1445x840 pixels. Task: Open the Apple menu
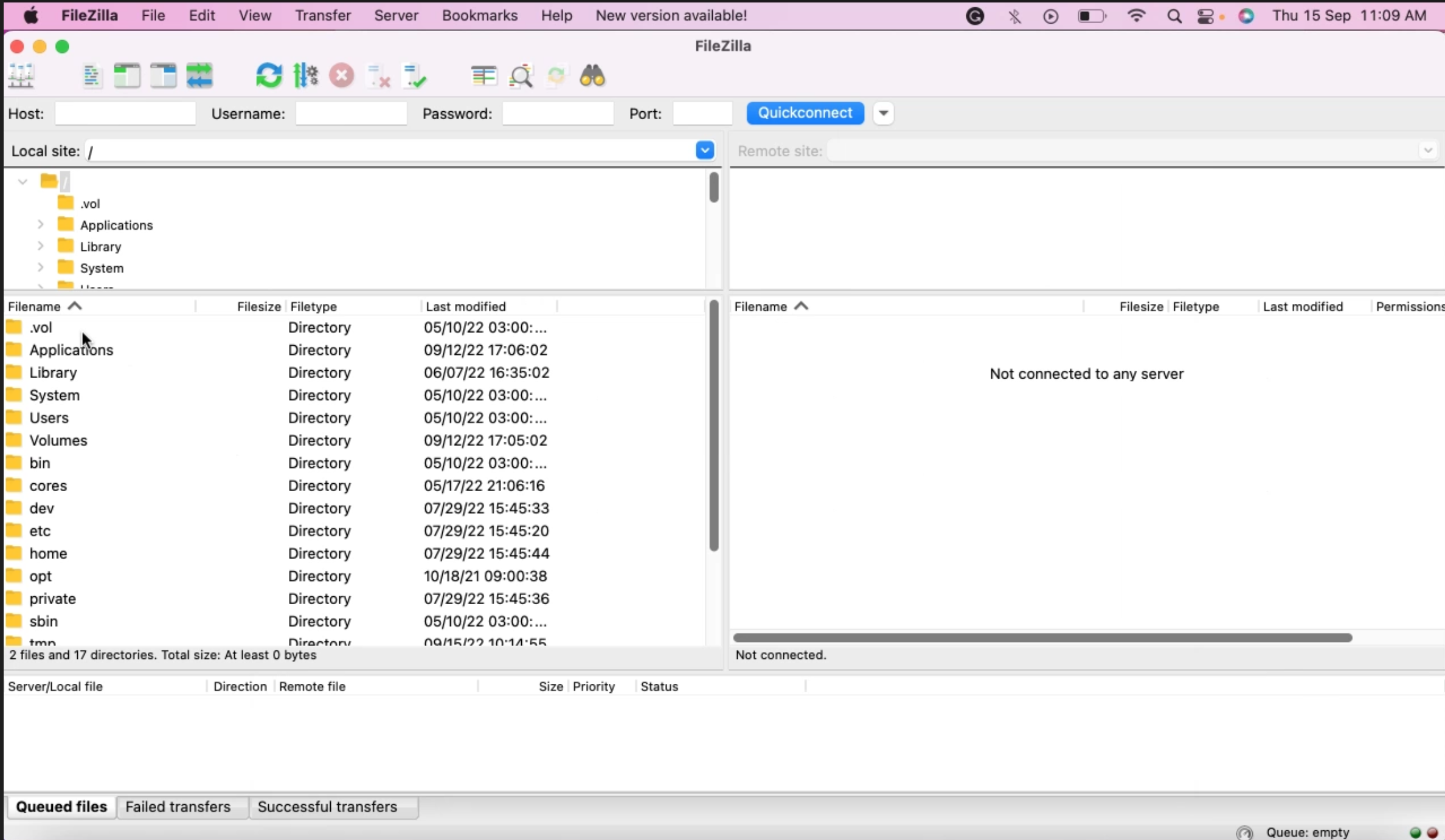[31, 15]
